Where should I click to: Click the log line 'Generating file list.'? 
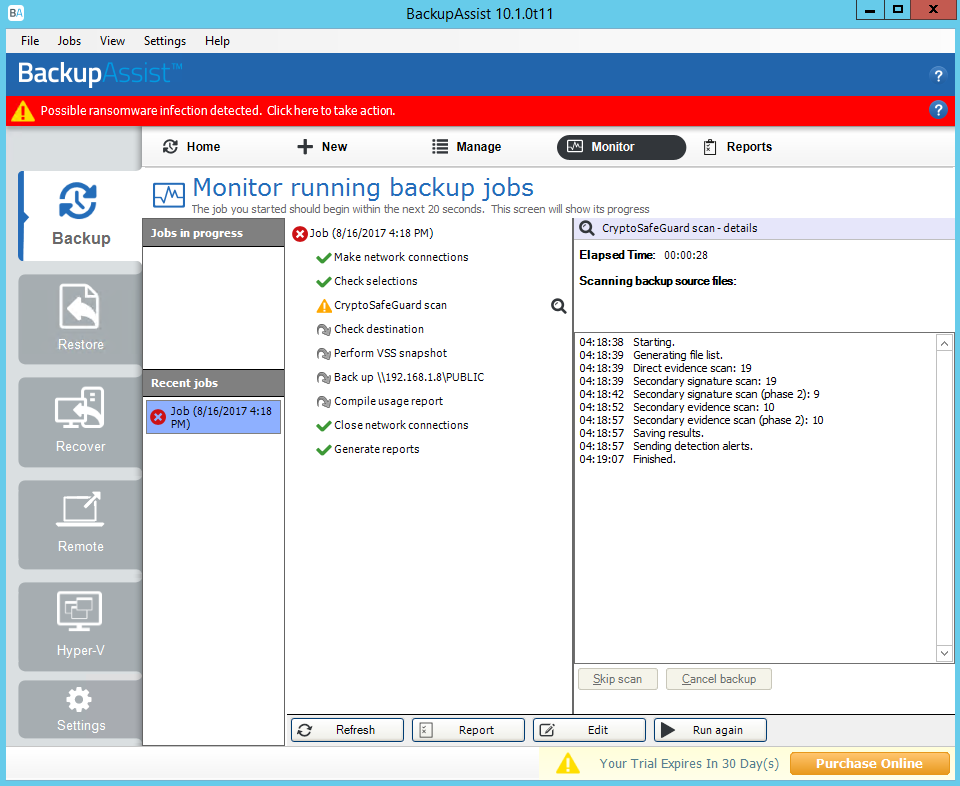coord(678,355)
